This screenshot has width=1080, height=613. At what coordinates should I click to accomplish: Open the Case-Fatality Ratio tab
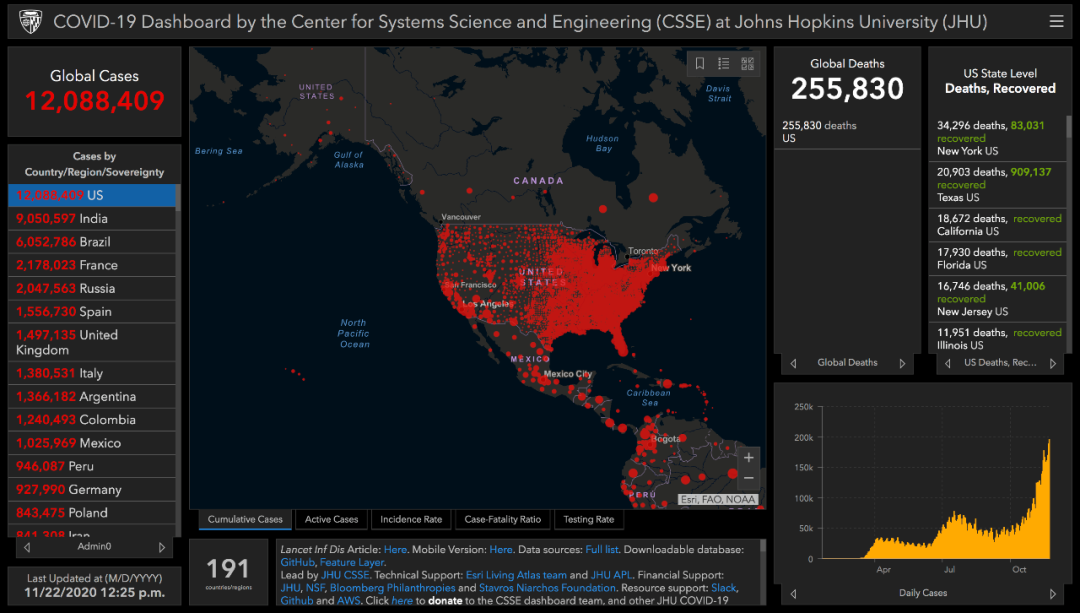point(503,519)
